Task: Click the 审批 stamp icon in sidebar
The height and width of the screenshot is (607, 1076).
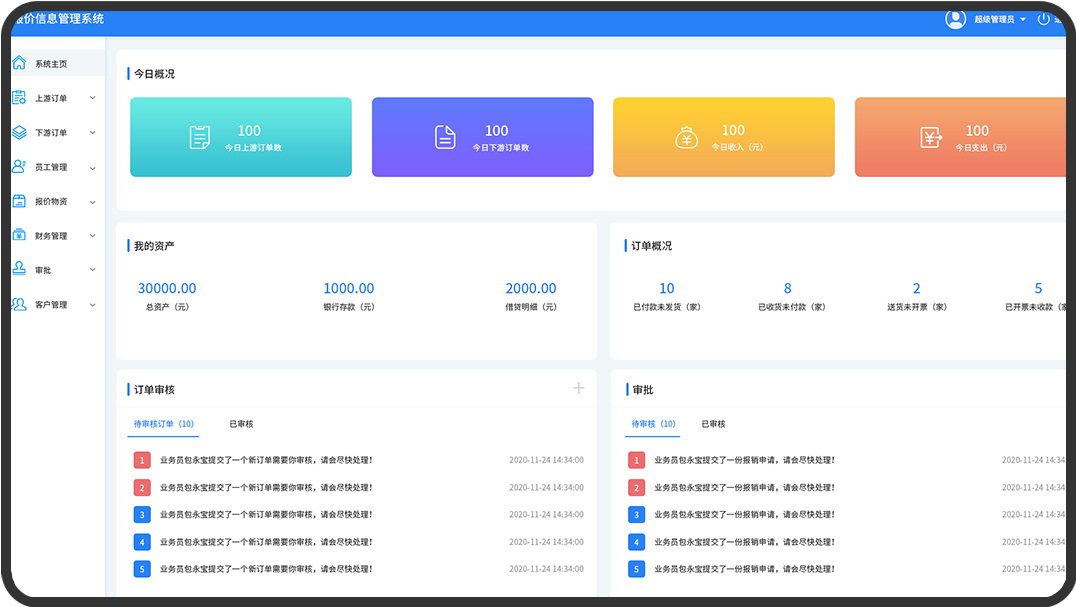Action: (19, 270)
